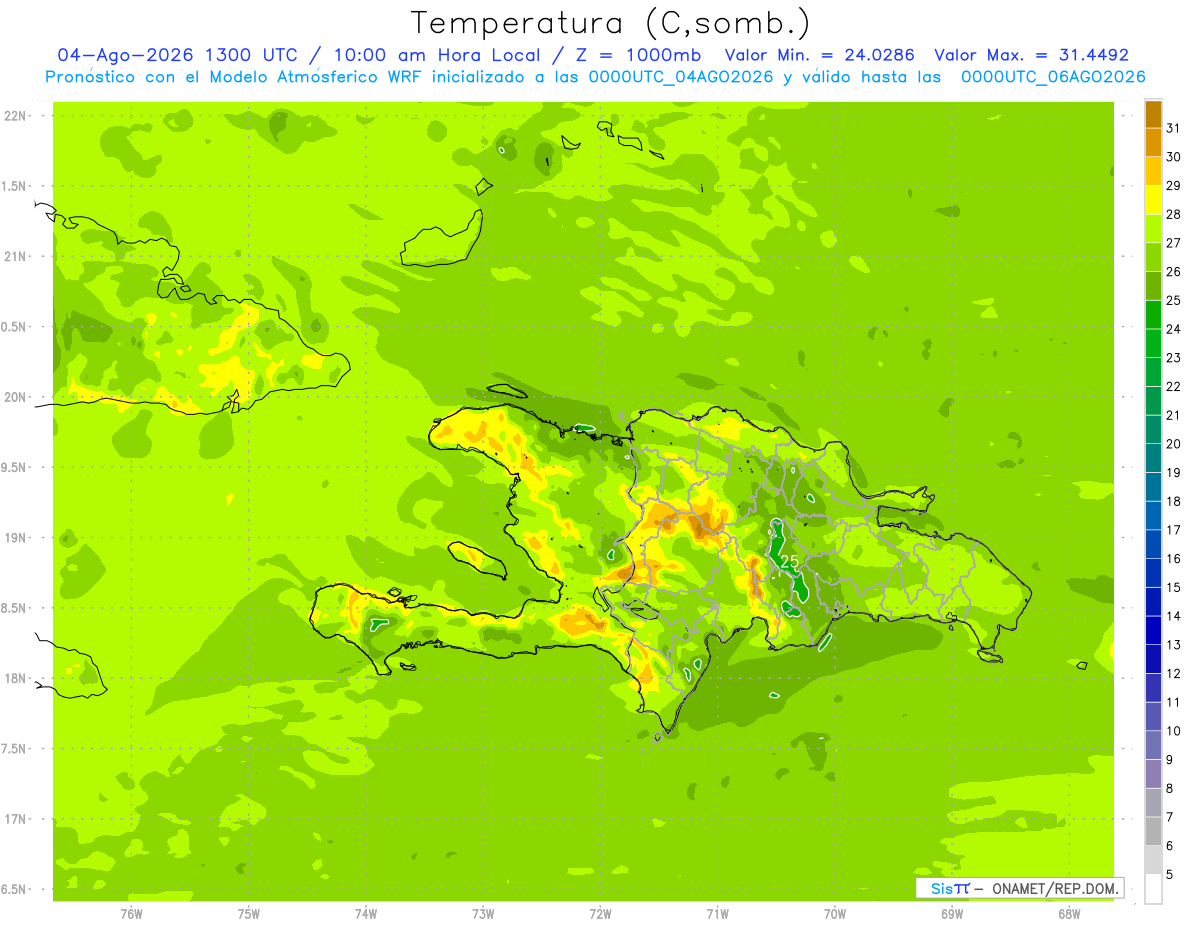This screenshot has height=927, width=1200.
Task: Click the legend value '31'
Action: coord(1174,128)
